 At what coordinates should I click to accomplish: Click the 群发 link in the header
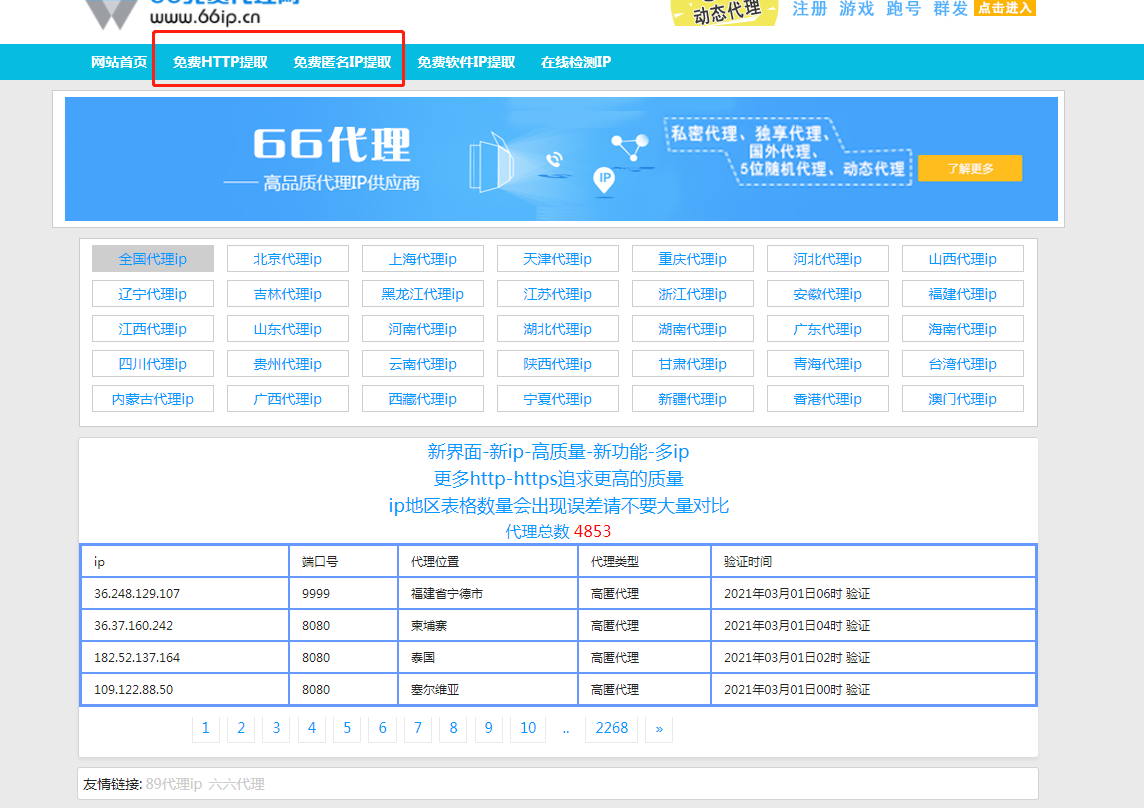pos(950,9)
